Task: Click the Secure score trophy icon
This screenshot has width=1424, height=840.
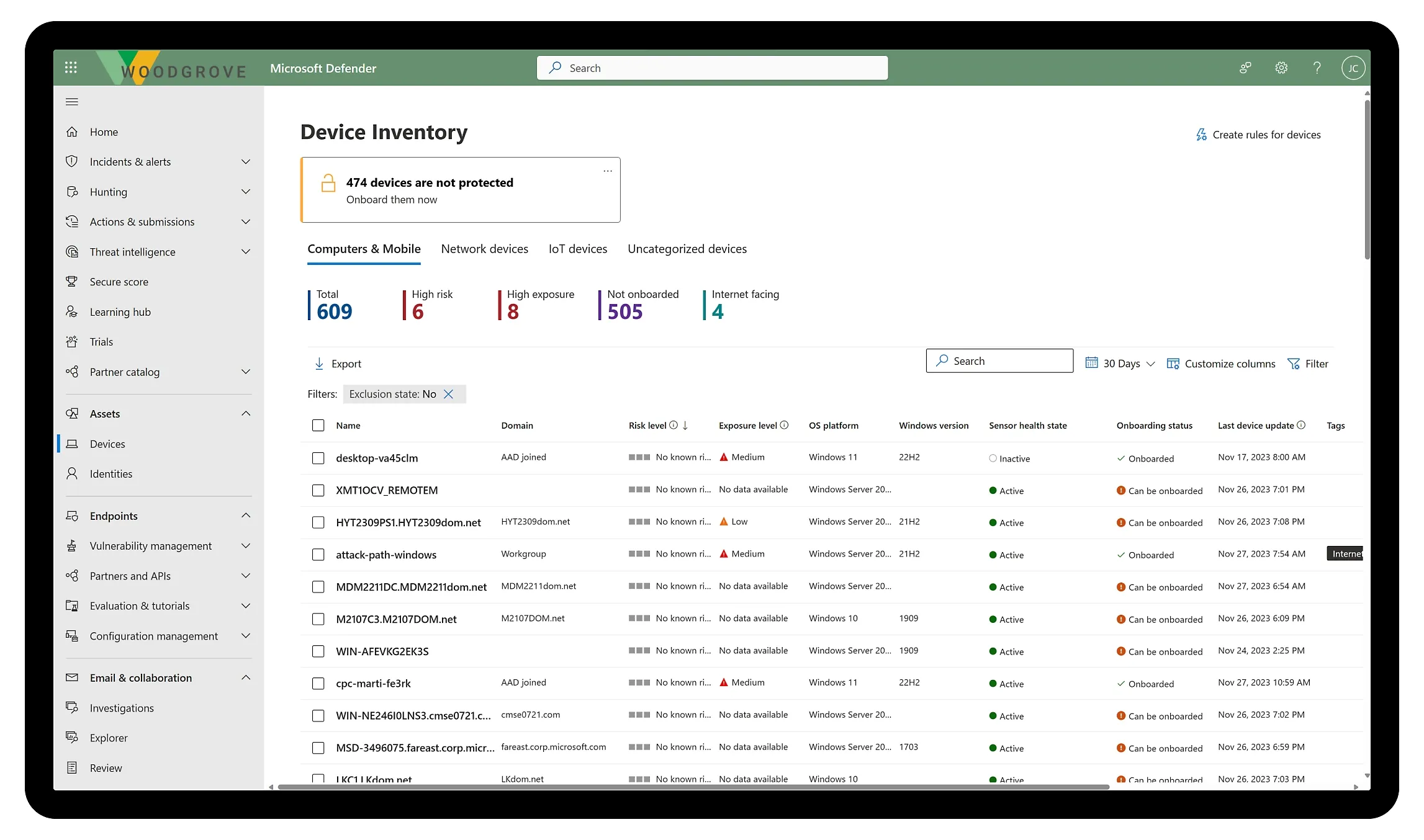Action: pos(72,282)
